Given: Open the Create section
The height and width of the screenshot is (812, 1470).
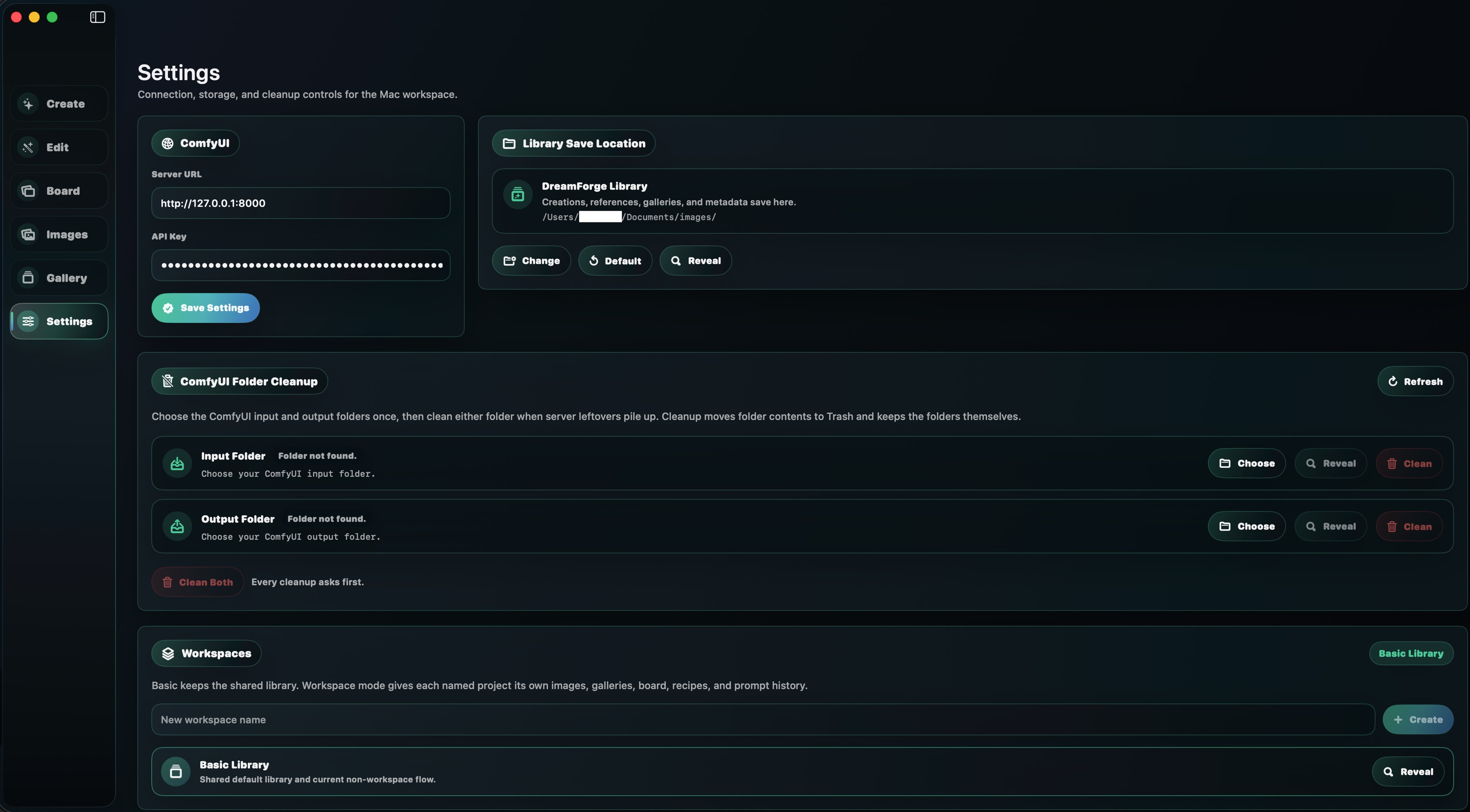Looking at the screenshot, I should coord(59,104).
